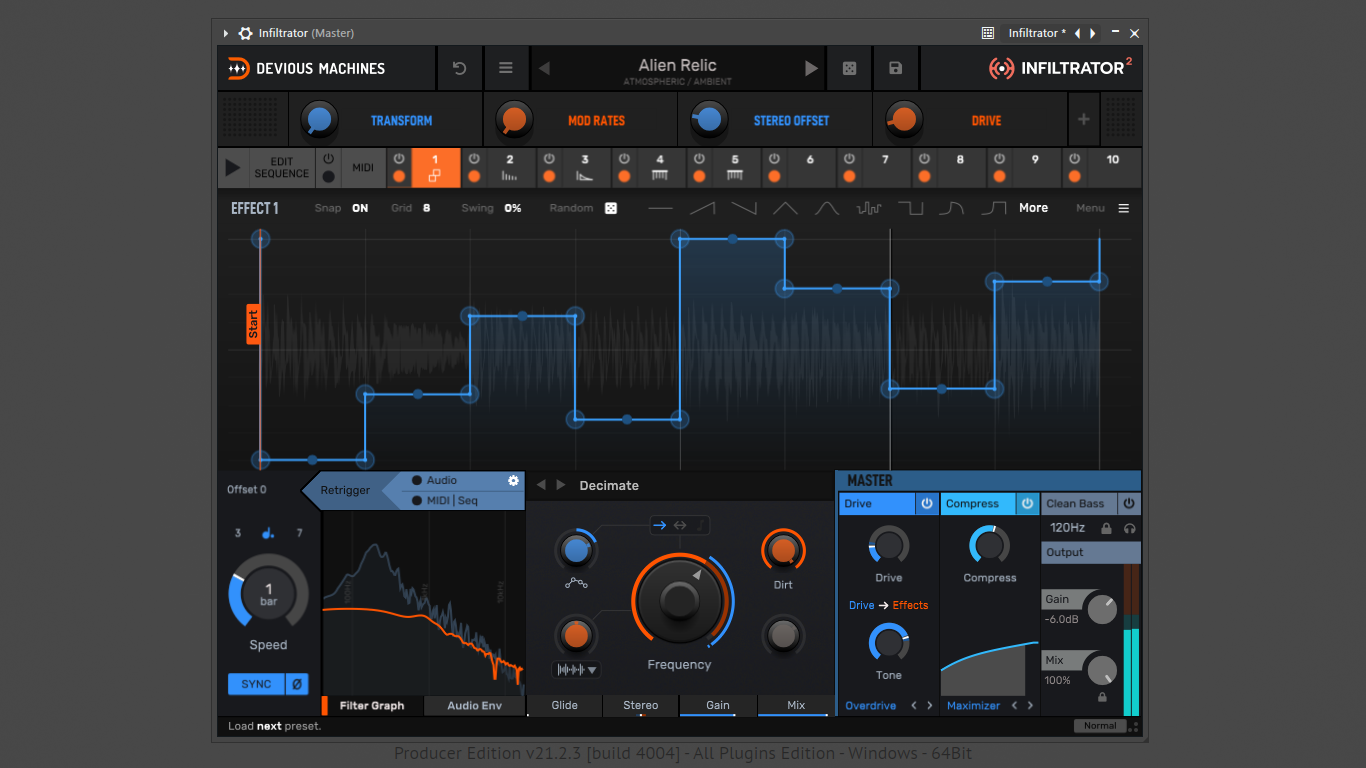The height and width of the screenshot is (768, 1366).
Task: Click the phase invert Ø button
Action: coord(297,684)
